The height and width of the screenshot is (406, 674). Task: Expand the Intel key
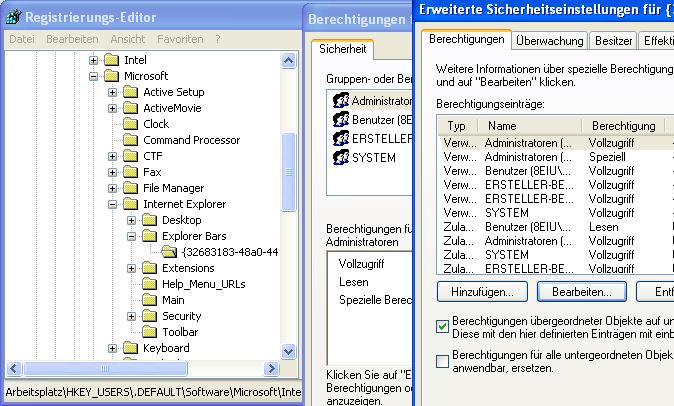point(93,60)
